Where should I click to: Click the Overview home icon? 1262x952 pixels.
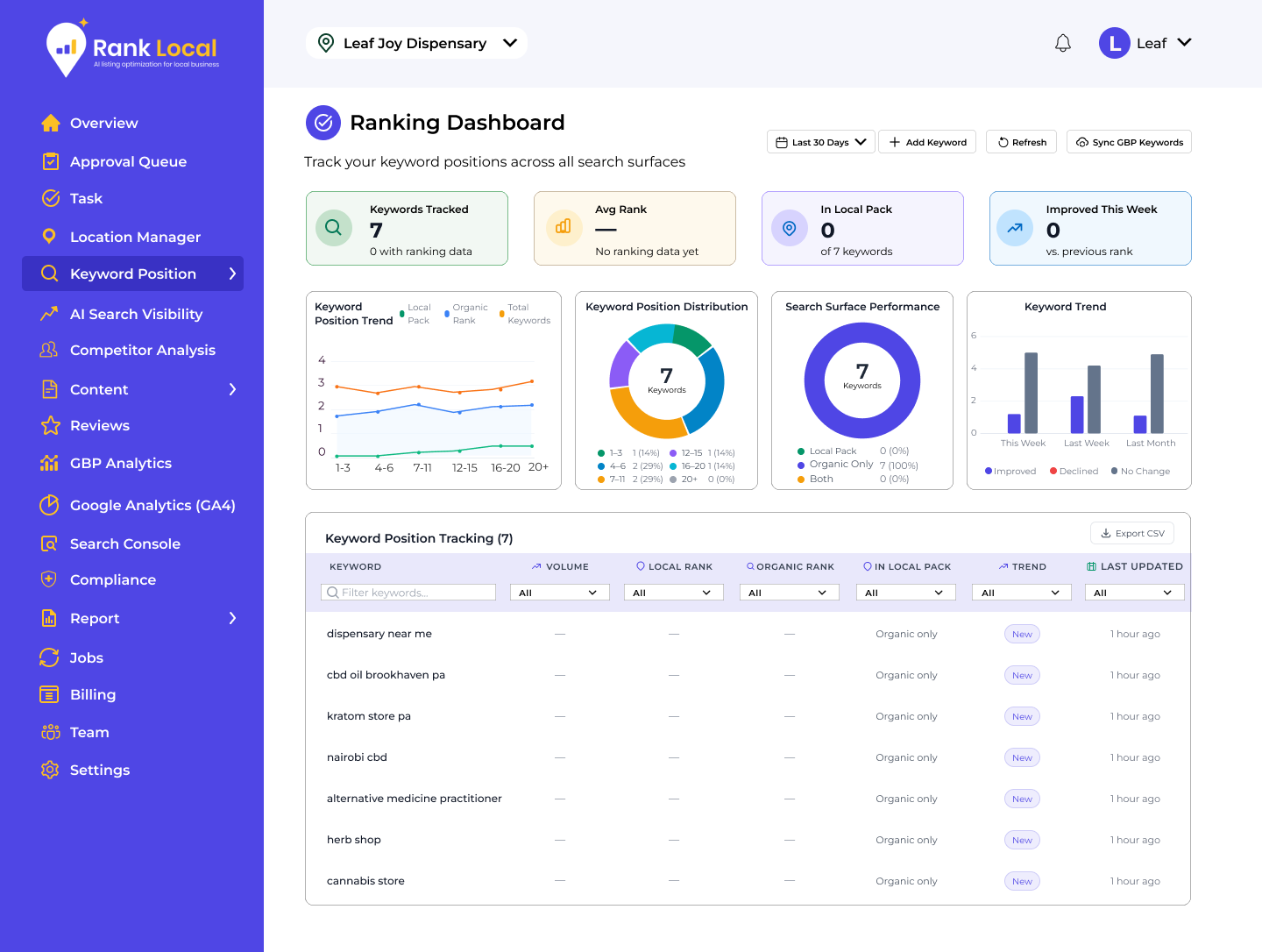(x=51, y=123)
